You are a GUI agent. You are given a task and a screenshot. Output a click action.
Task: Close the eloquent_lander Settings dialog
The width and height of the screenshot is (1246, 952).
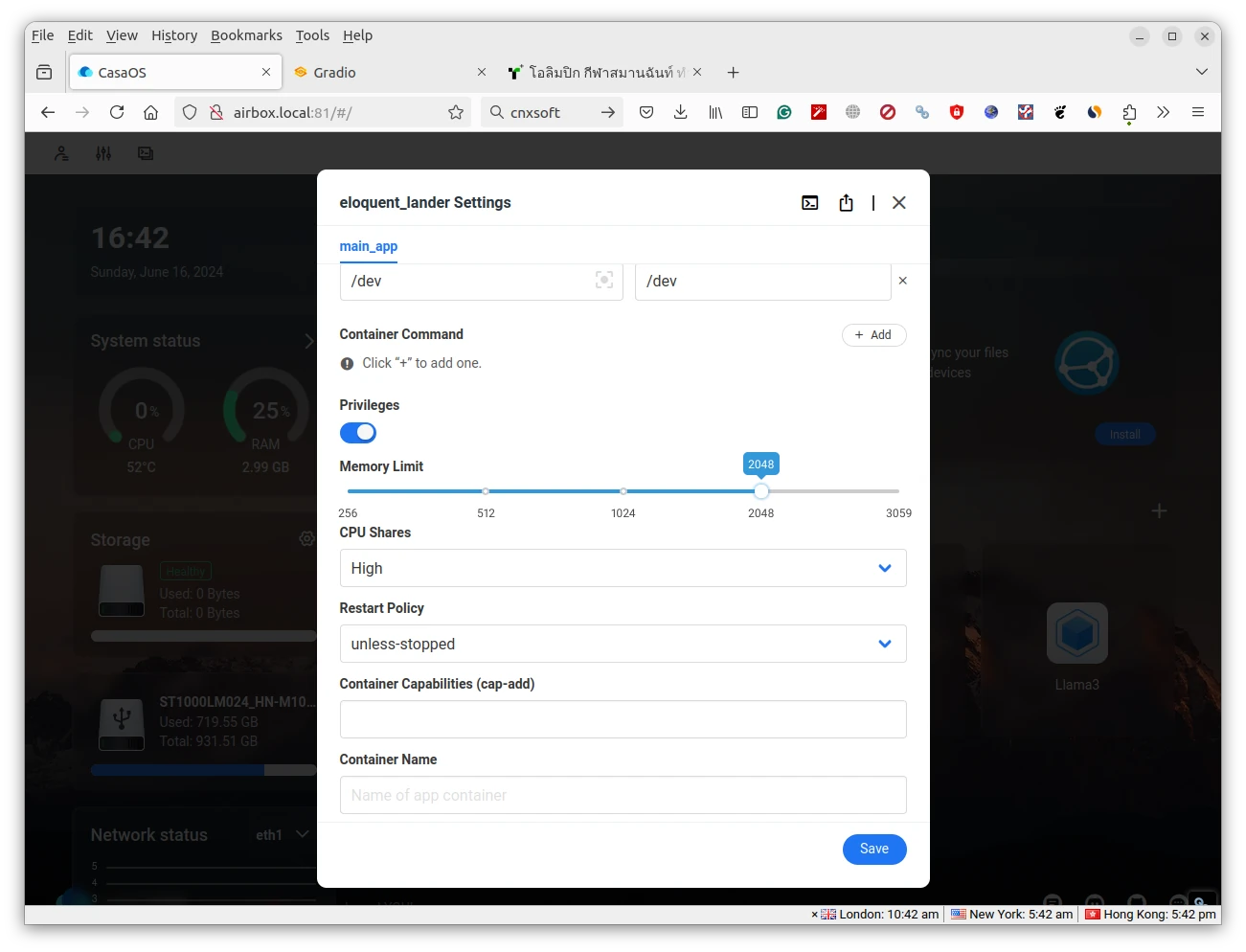pos(899,203)
